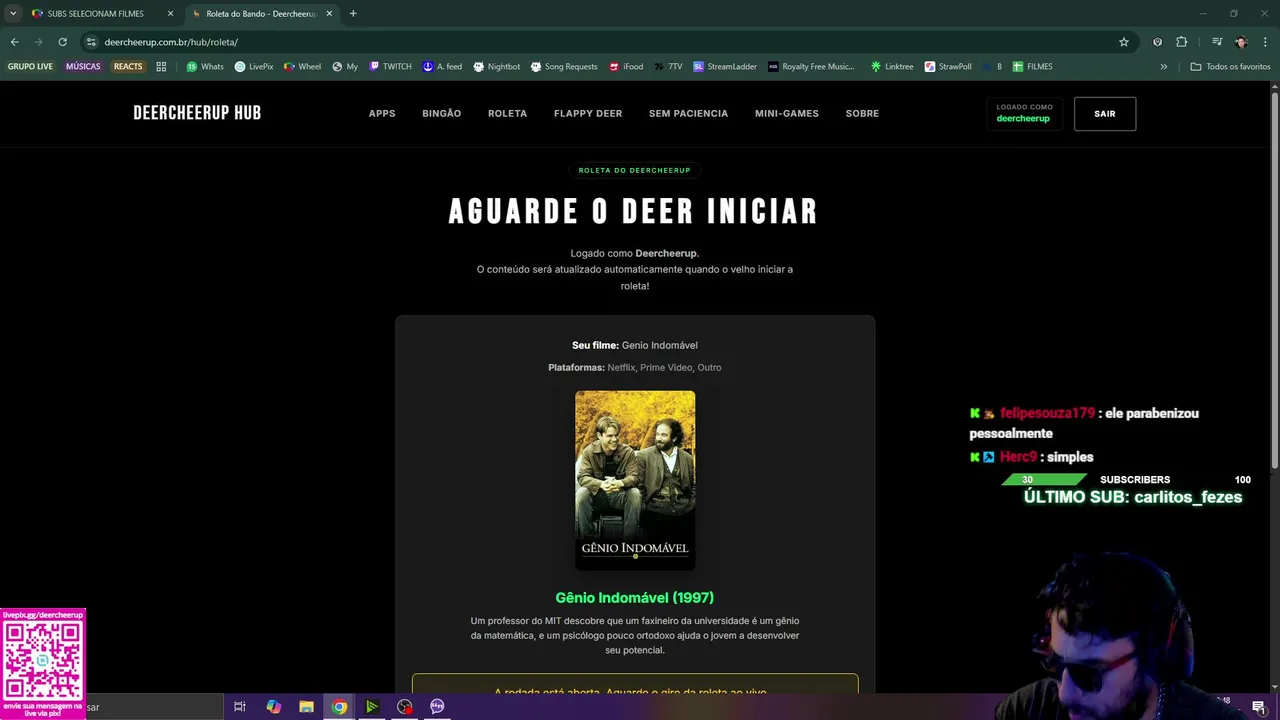Open the Chrome profile avatar
The width and height of the screenshot is (1280, 720).
(x=1241, y=42)
